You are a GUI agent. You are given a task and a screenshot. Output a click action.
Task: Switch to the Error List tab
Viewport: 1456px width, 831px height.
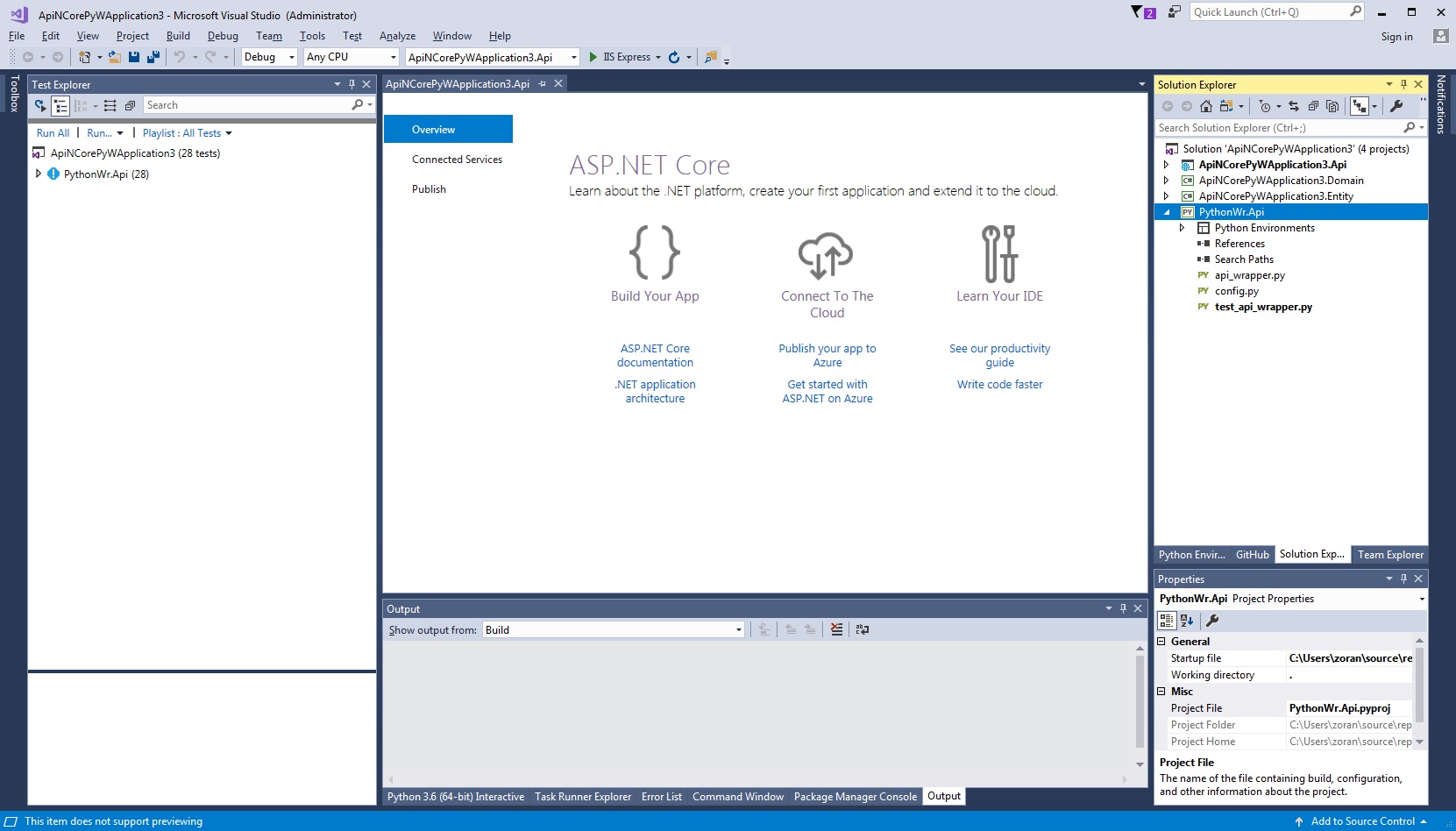661,796
